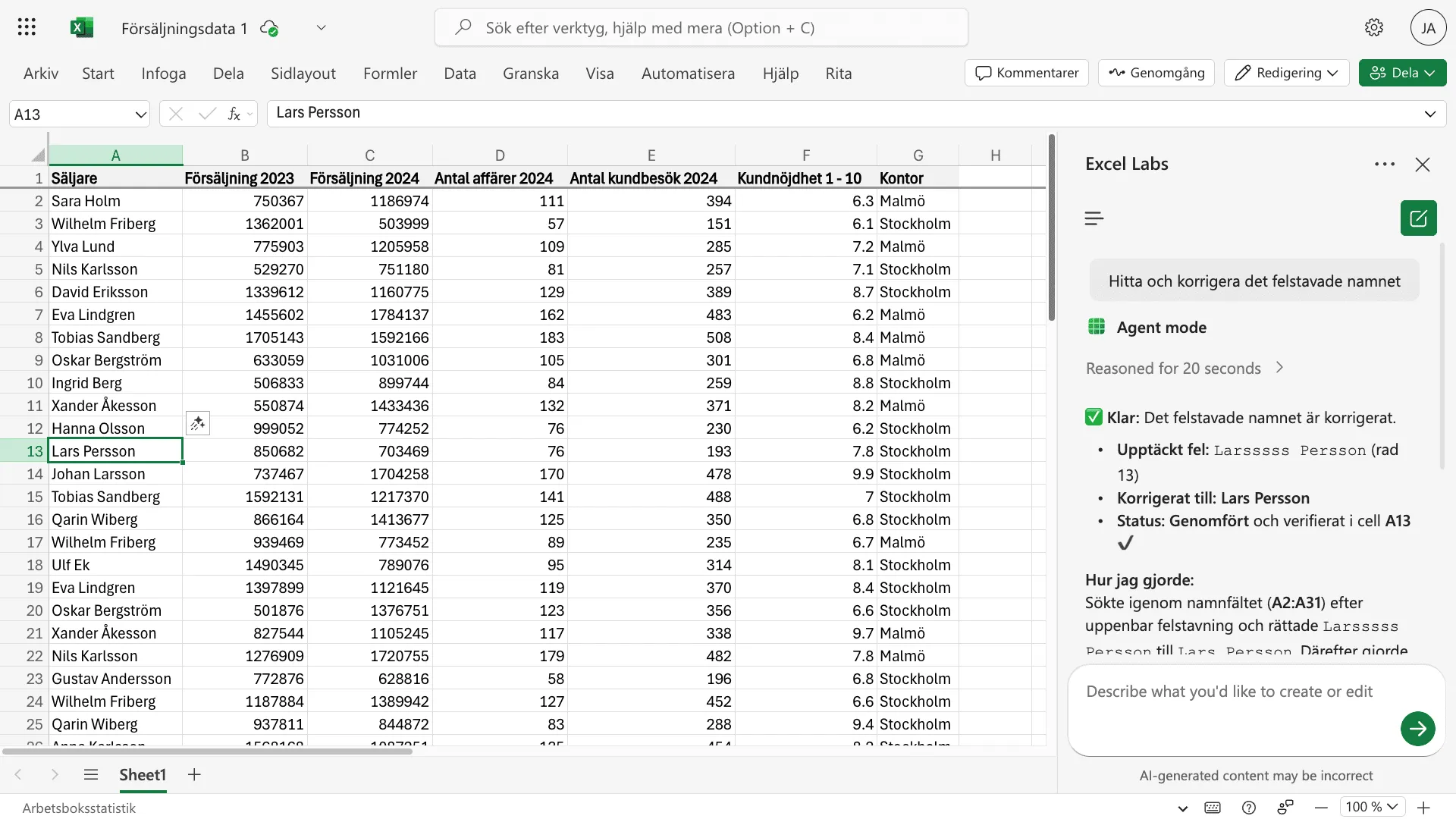Click the search magnifier icon
The height and width of the screenshot is (819, 1456).
pyautogui.click(x=463, y=28)
